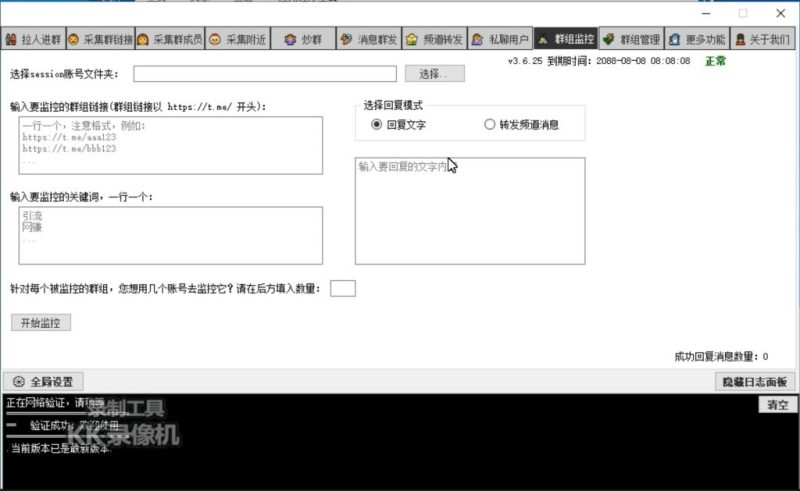Start monitoring with 开始监控 button
Viewport: 800px width, 491px height.
click(41, 323)
